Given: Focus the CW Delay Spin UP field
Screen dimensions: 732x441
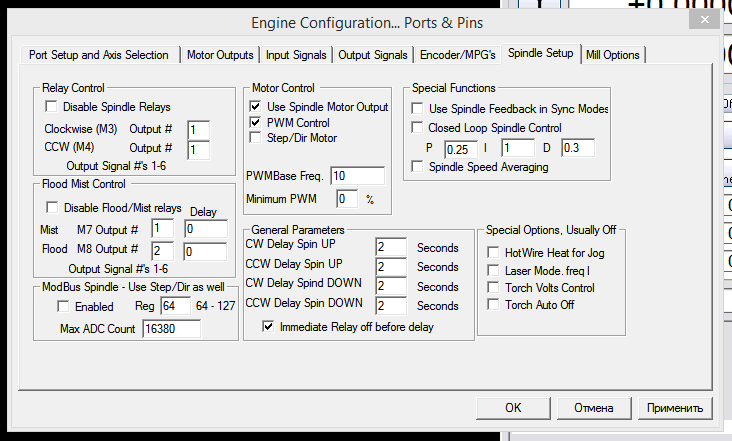Looking at the screenshot, I should (391, 248).
